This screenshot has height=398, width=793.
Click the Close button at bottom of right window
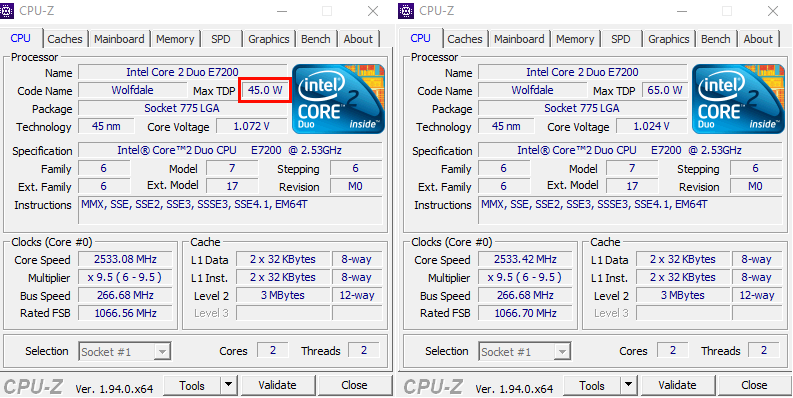tap(754, 386)
